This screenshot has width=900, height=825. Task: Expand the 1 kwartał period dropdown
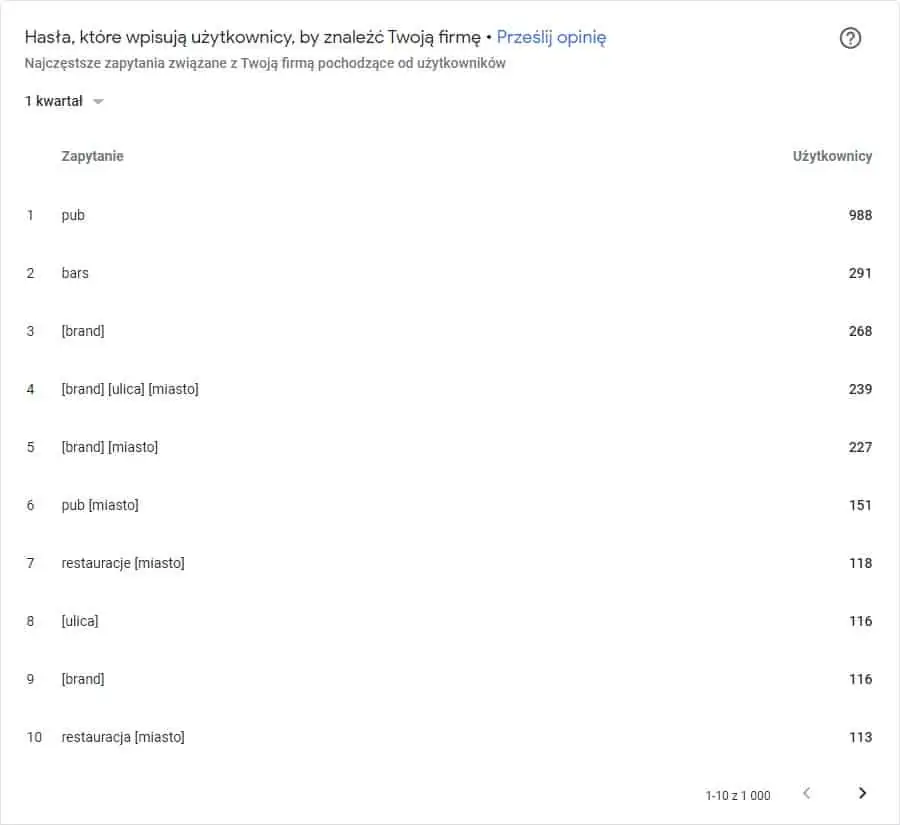[x=64, y=101]
